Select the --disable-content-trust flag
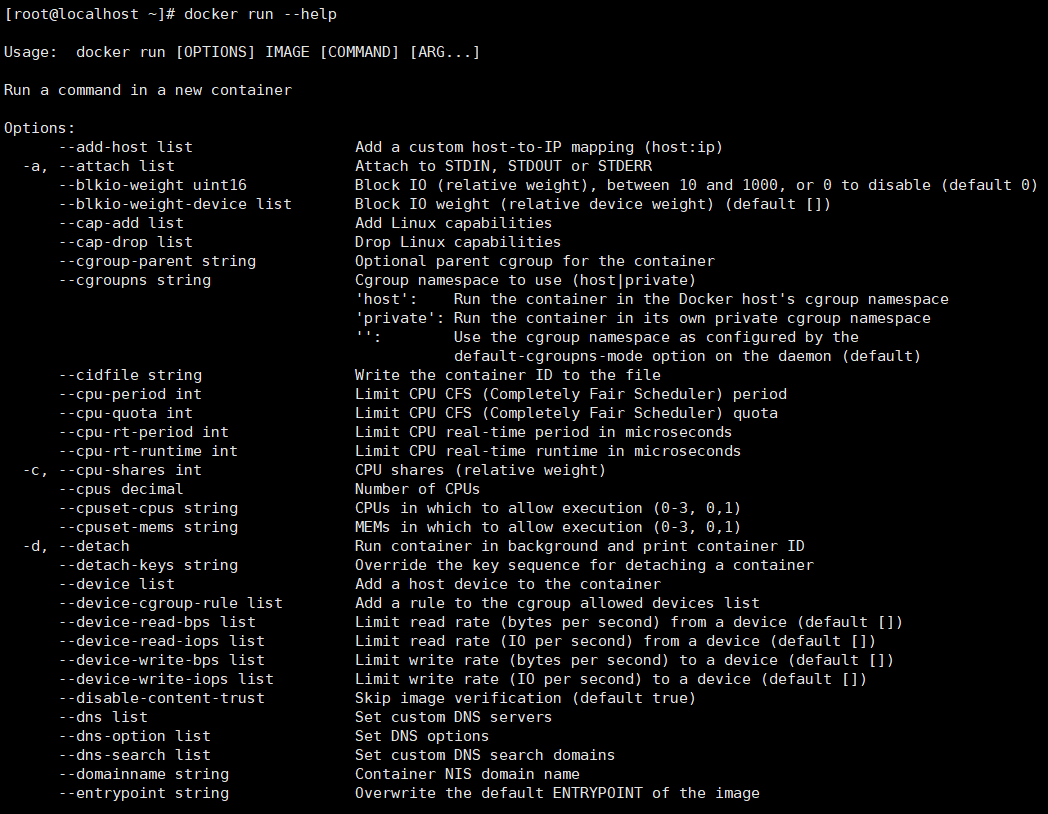 point(162,698)
